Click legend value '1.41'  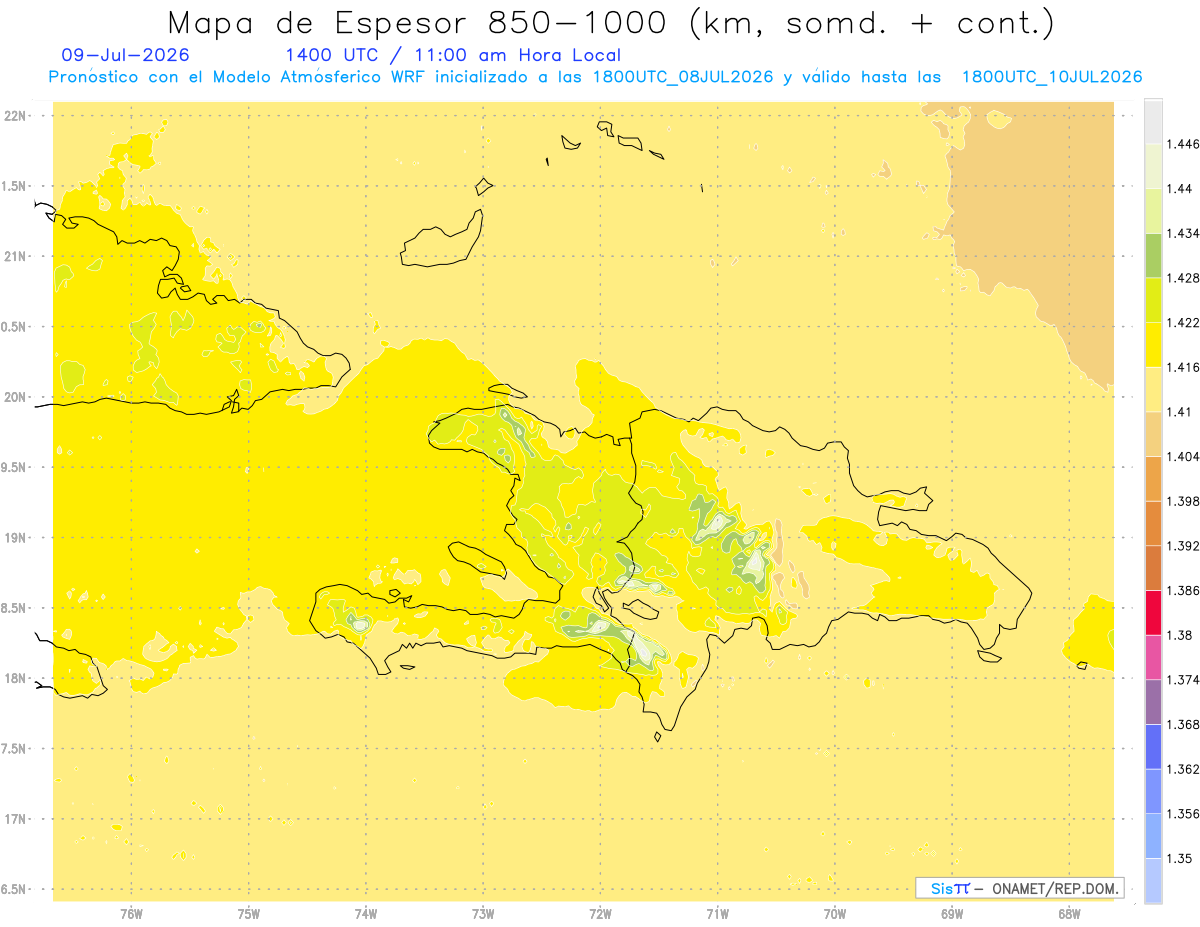1180,412
